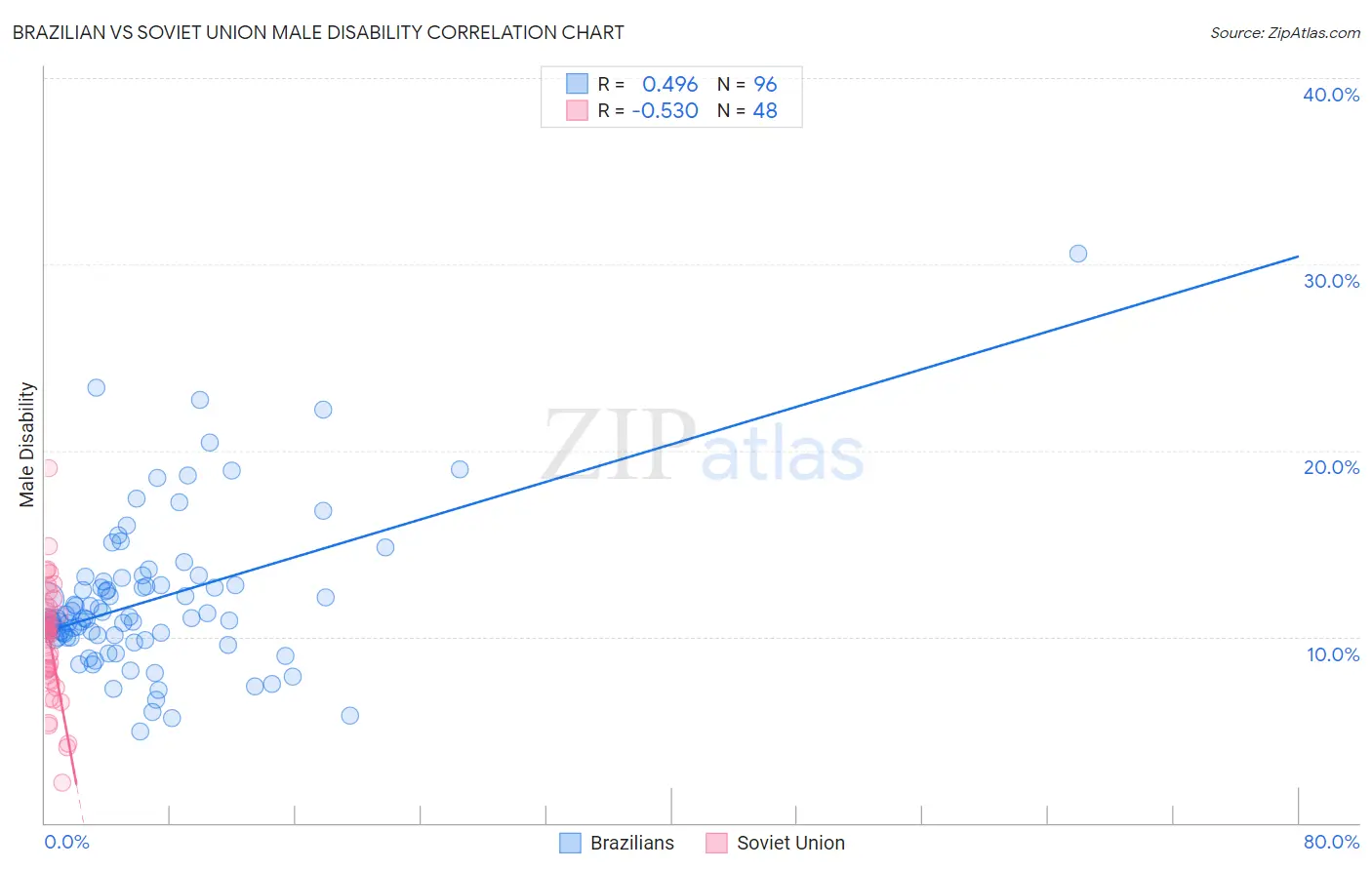Select the Brazilians legend label
Viewport: 1372px width, 870px height.
coord(632,843)
